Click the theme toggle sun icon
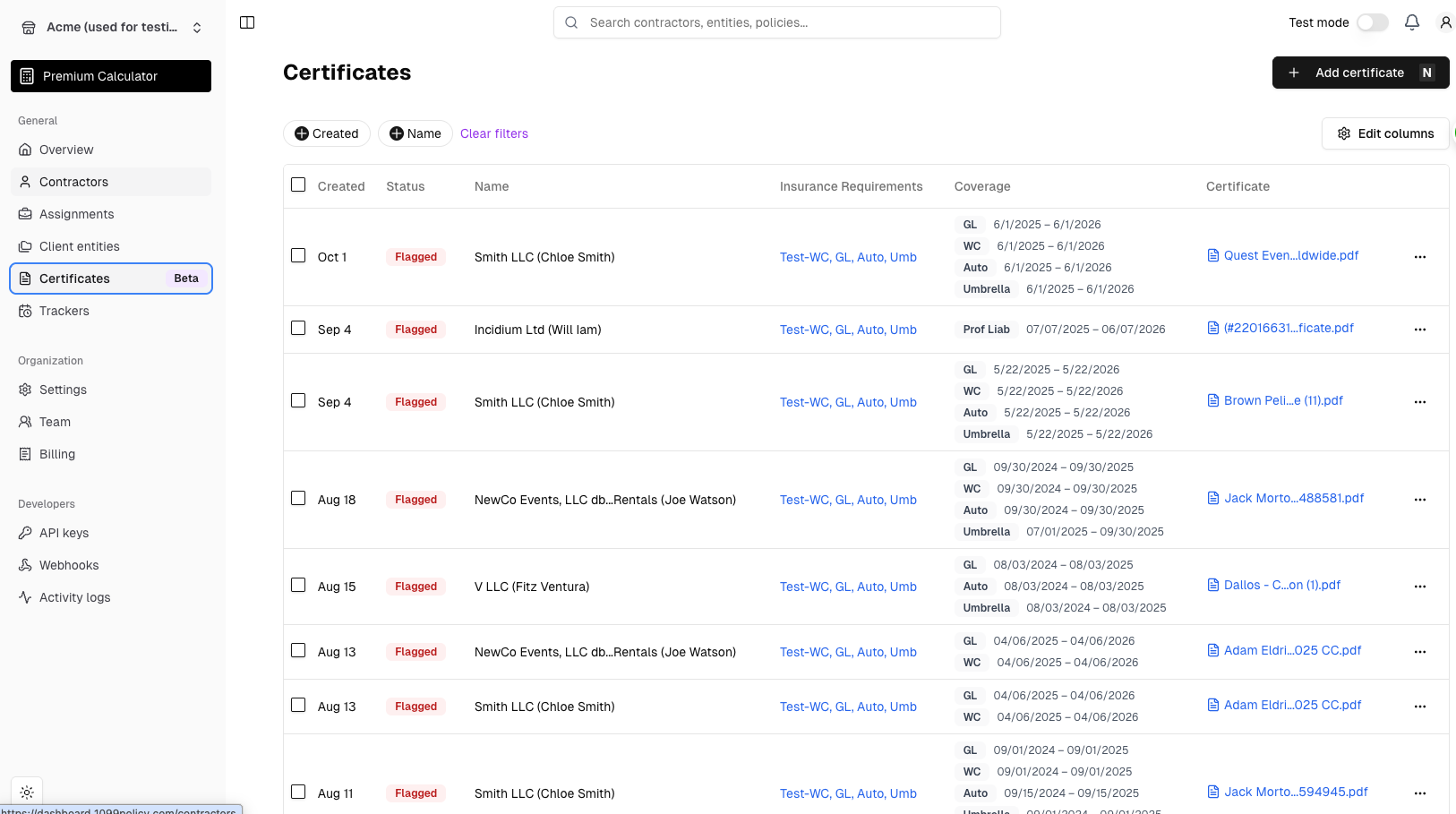This screenshot has width=1456, height=814. 27,793
